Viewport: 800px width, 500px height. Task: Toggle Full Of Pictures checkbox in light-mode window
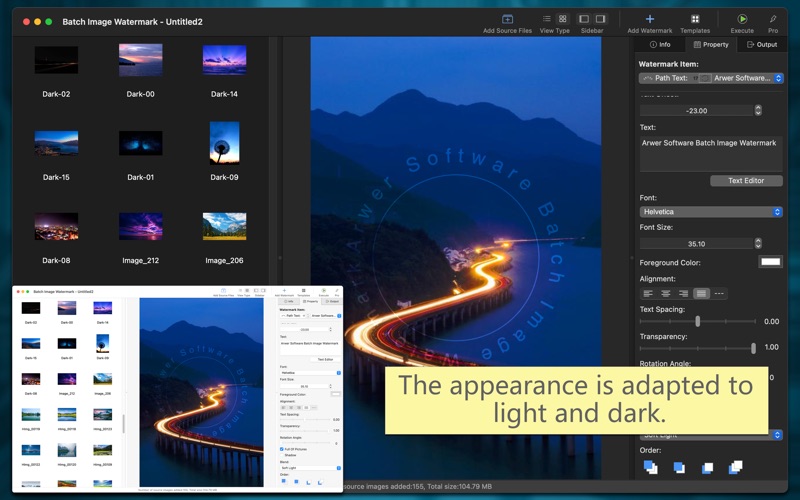pyautogui.click(x=282, y=449)
